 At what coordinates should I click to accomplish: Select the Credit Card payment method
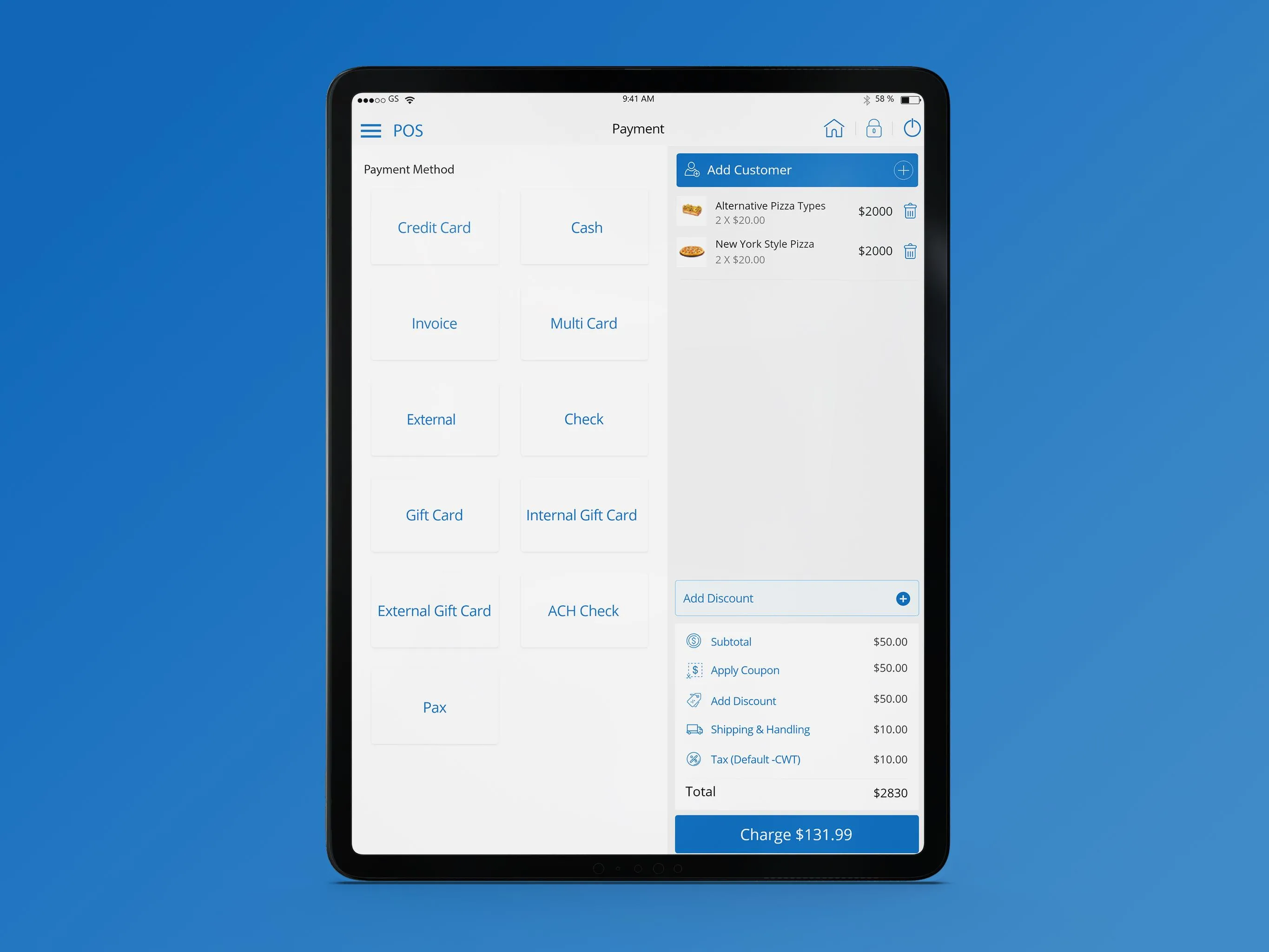click(x=434, y=227)
